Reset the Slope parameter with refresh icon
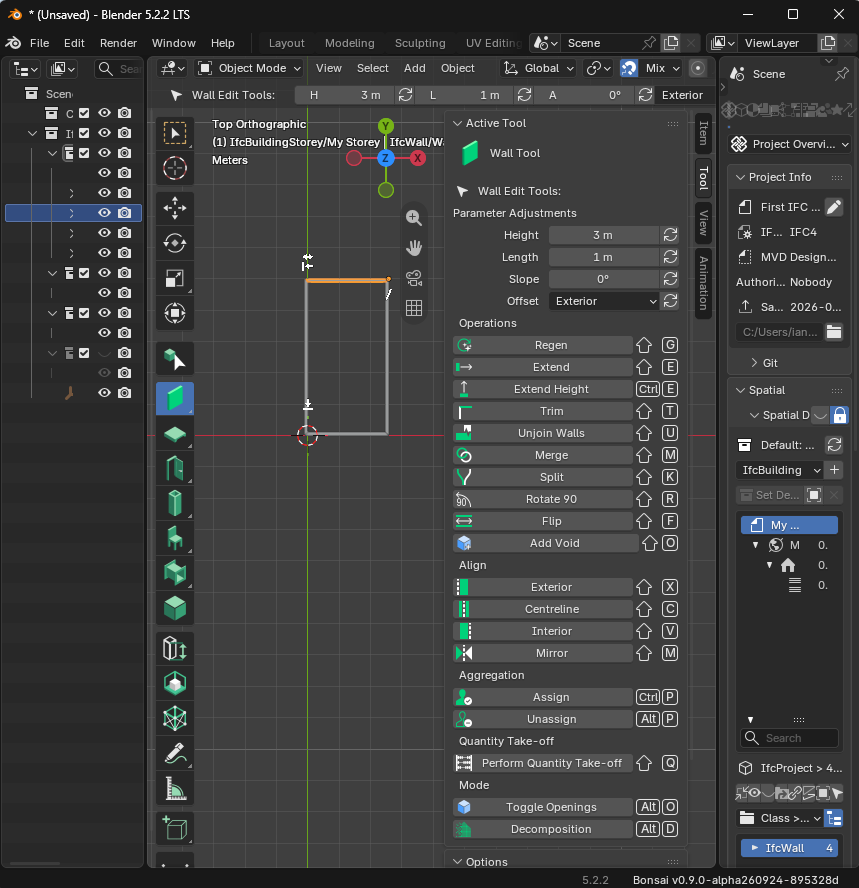 click(670, 279)
